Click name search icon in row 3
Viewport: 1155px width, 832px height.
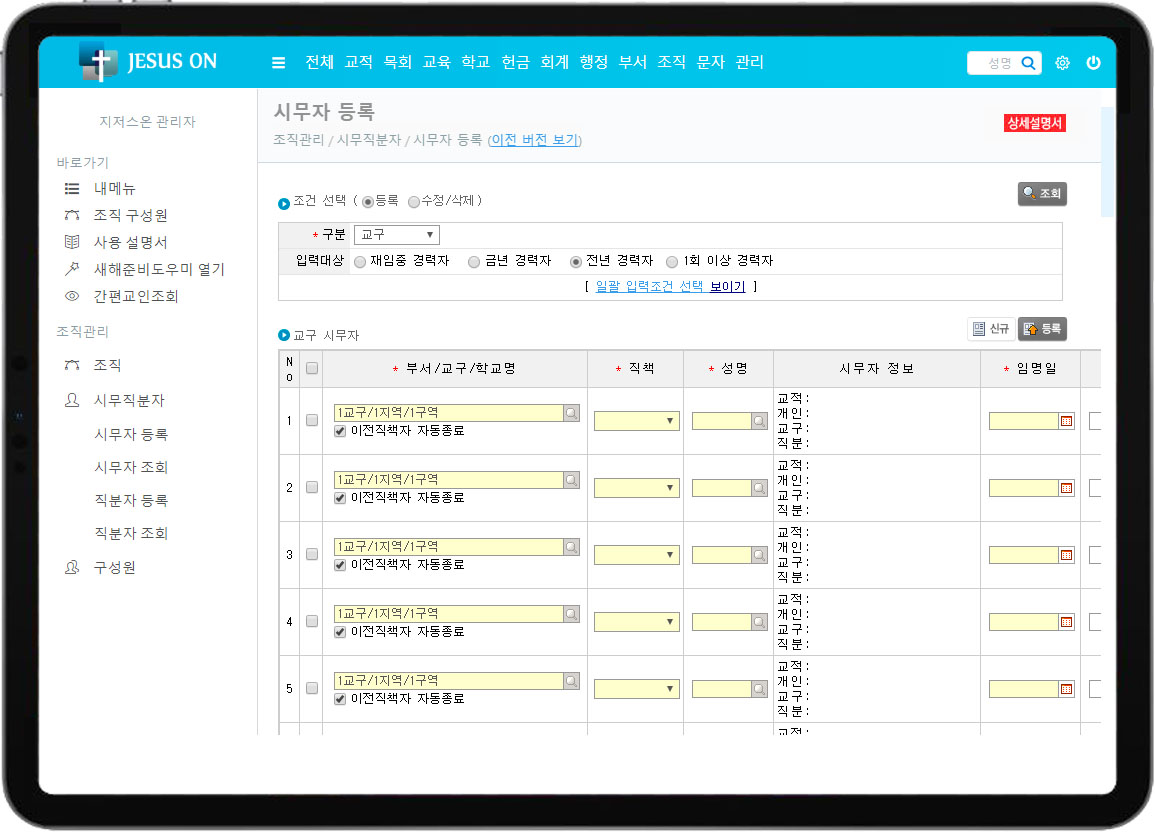[x=759, y=555]
